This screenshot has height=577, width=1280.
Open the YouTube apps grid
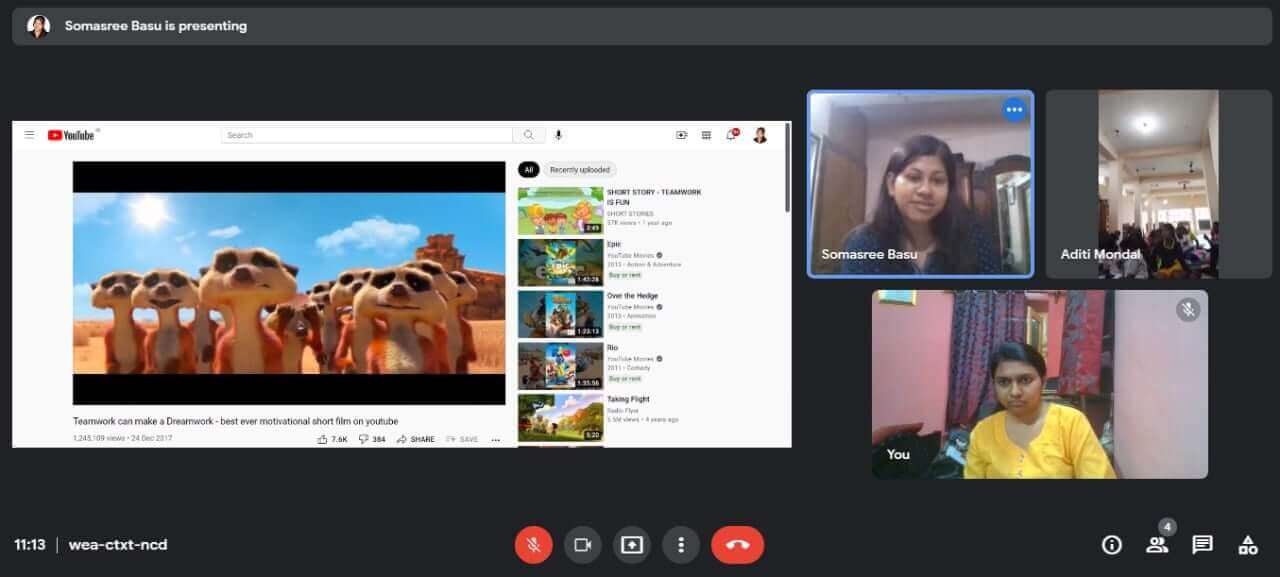click(706, 135)
